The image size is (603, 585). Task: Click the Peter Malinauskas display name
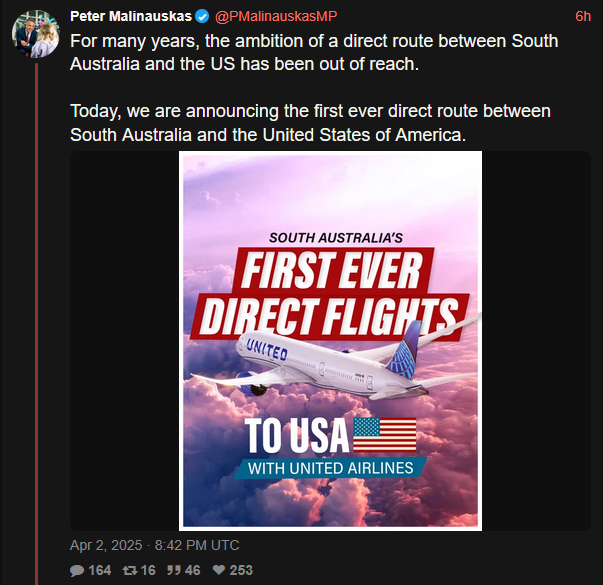click(x=131, y=17)
